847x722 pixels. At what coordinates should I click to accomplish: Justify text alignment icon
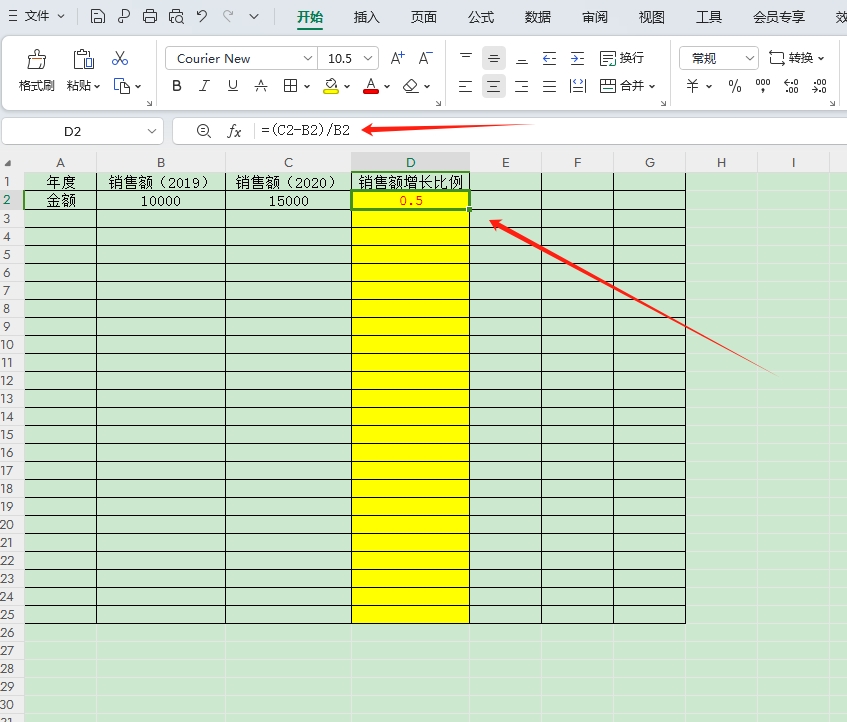pos(549,86)
